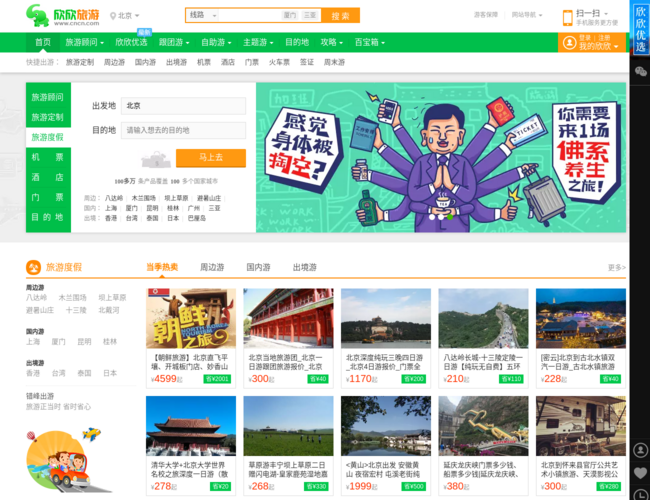The height and width of the screenshot is (500, 650).
Task: Click the heart icon in right sidebar
Action: coord(640,471)
